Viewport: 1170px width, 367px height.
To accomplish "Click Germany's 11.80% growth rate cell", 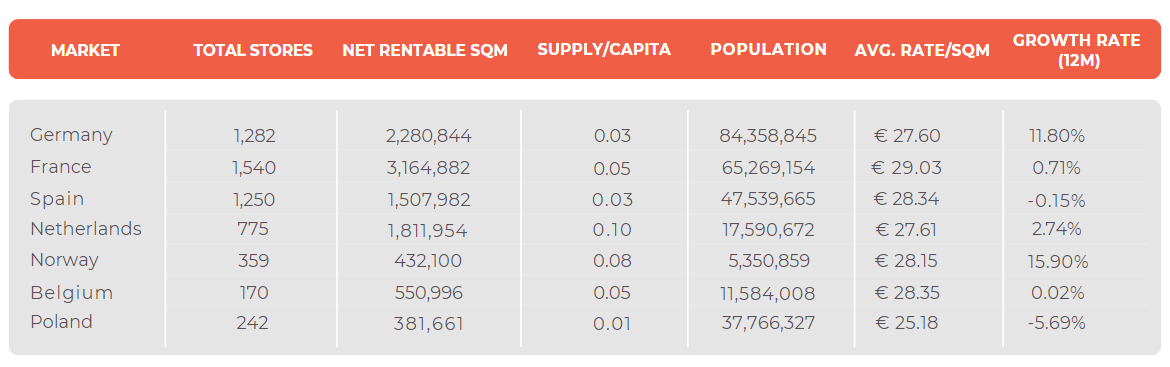I will 1056,137.
